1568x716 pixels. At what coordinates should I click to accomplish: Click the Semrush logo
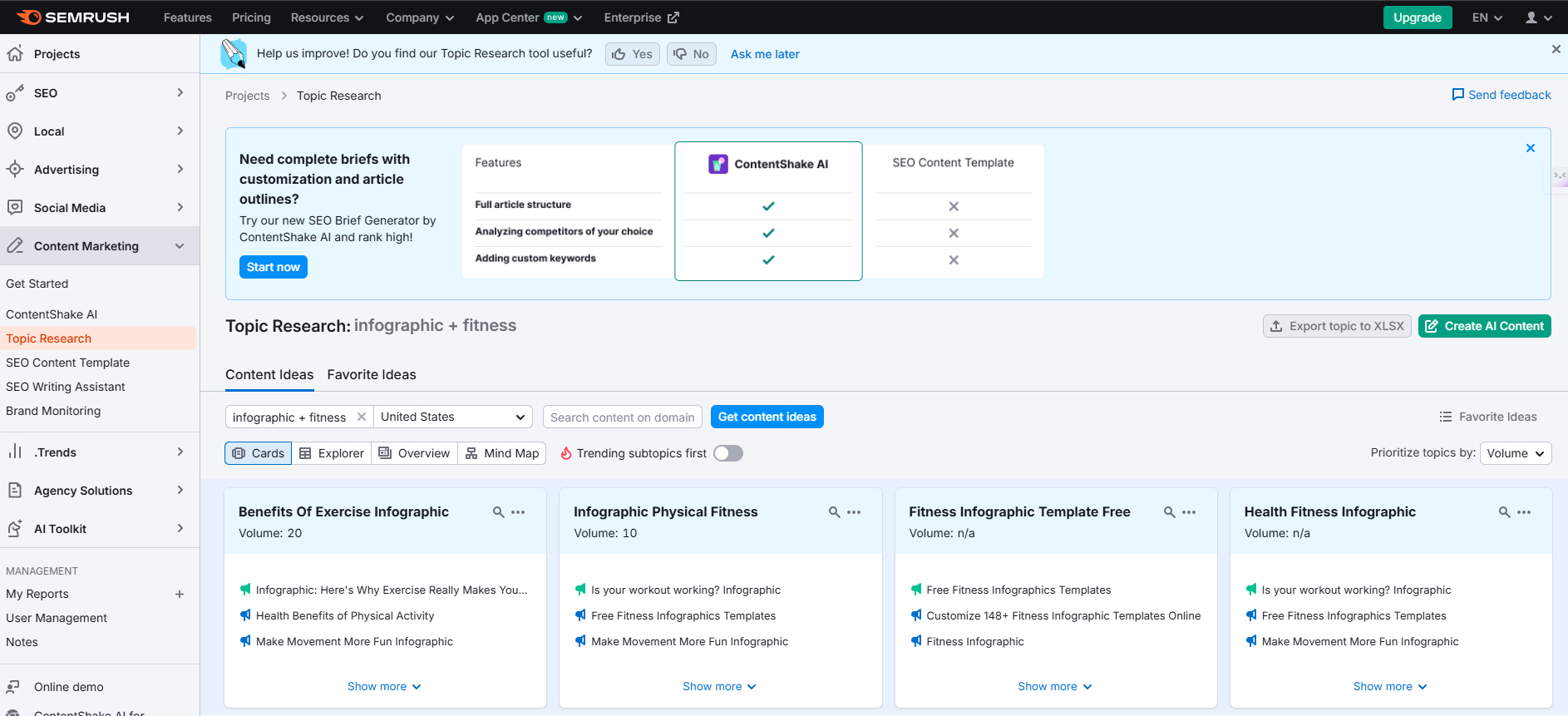point(73,17)
